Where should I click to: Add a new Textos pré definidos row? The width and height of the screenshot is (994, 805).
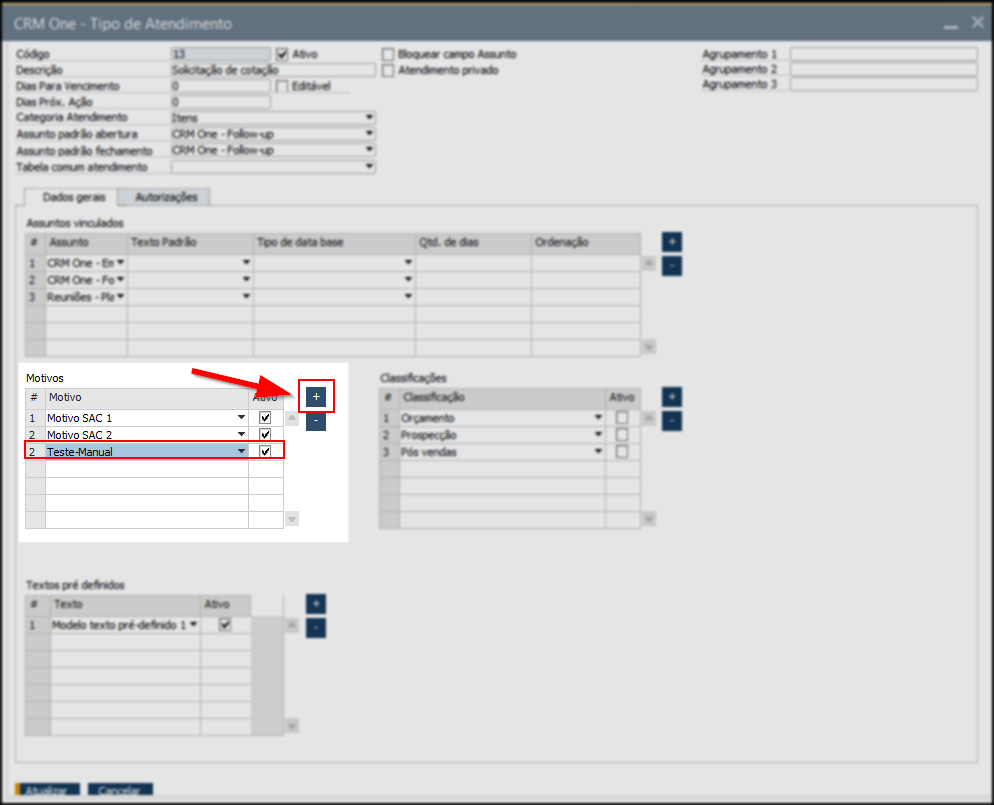[316, 604]
